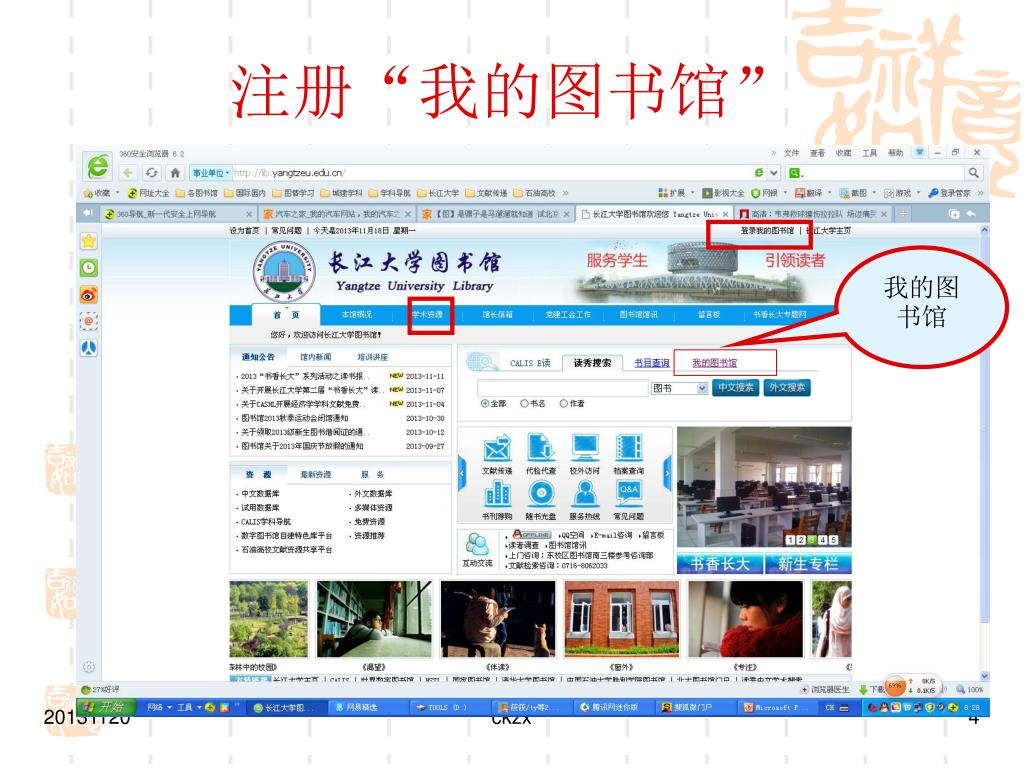Open the 书刊荐购 building icon

click(x=497, y=494)
